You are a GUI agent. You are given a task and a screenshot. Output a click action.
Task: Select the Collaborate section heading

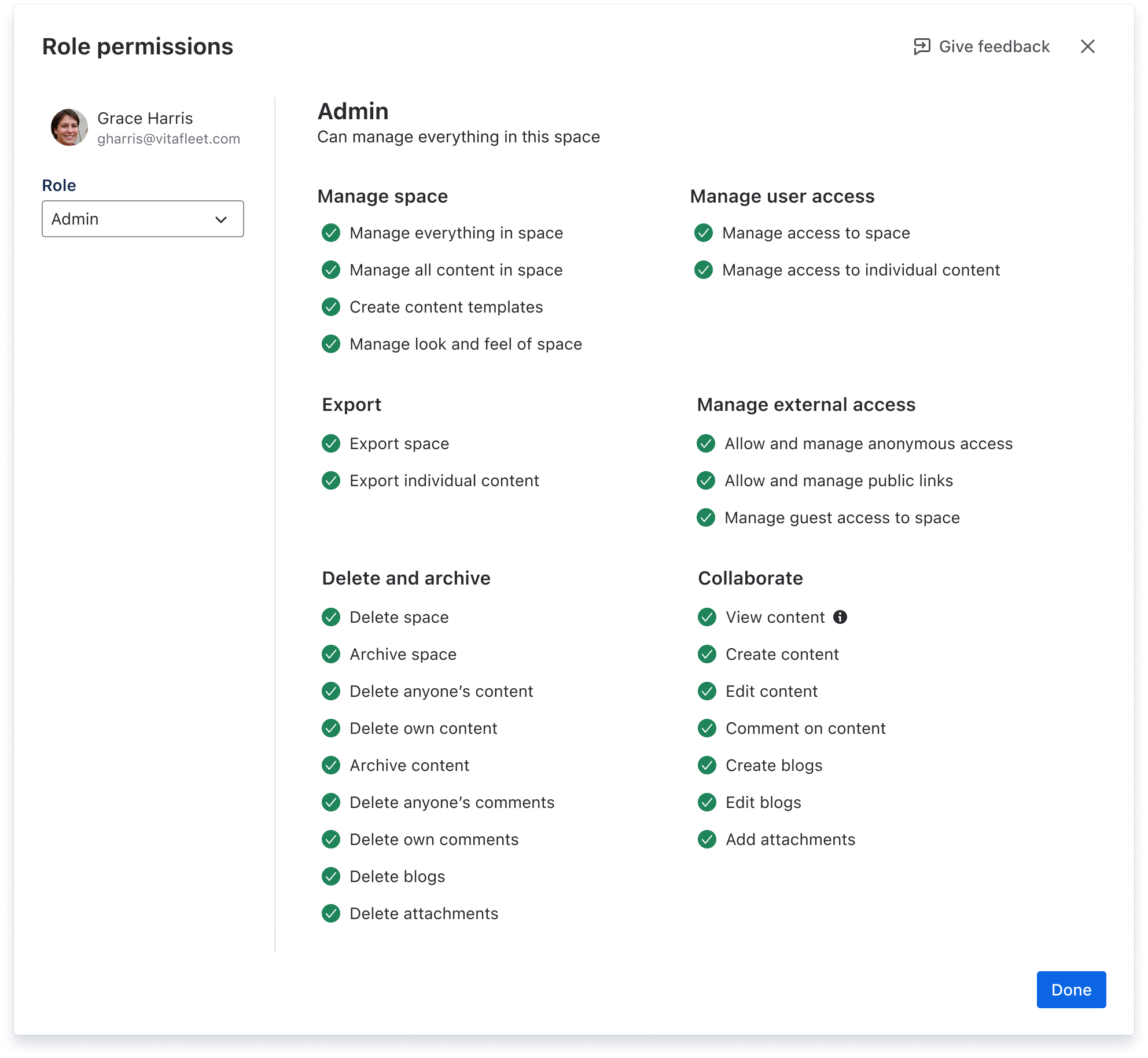tap(750, 578)
